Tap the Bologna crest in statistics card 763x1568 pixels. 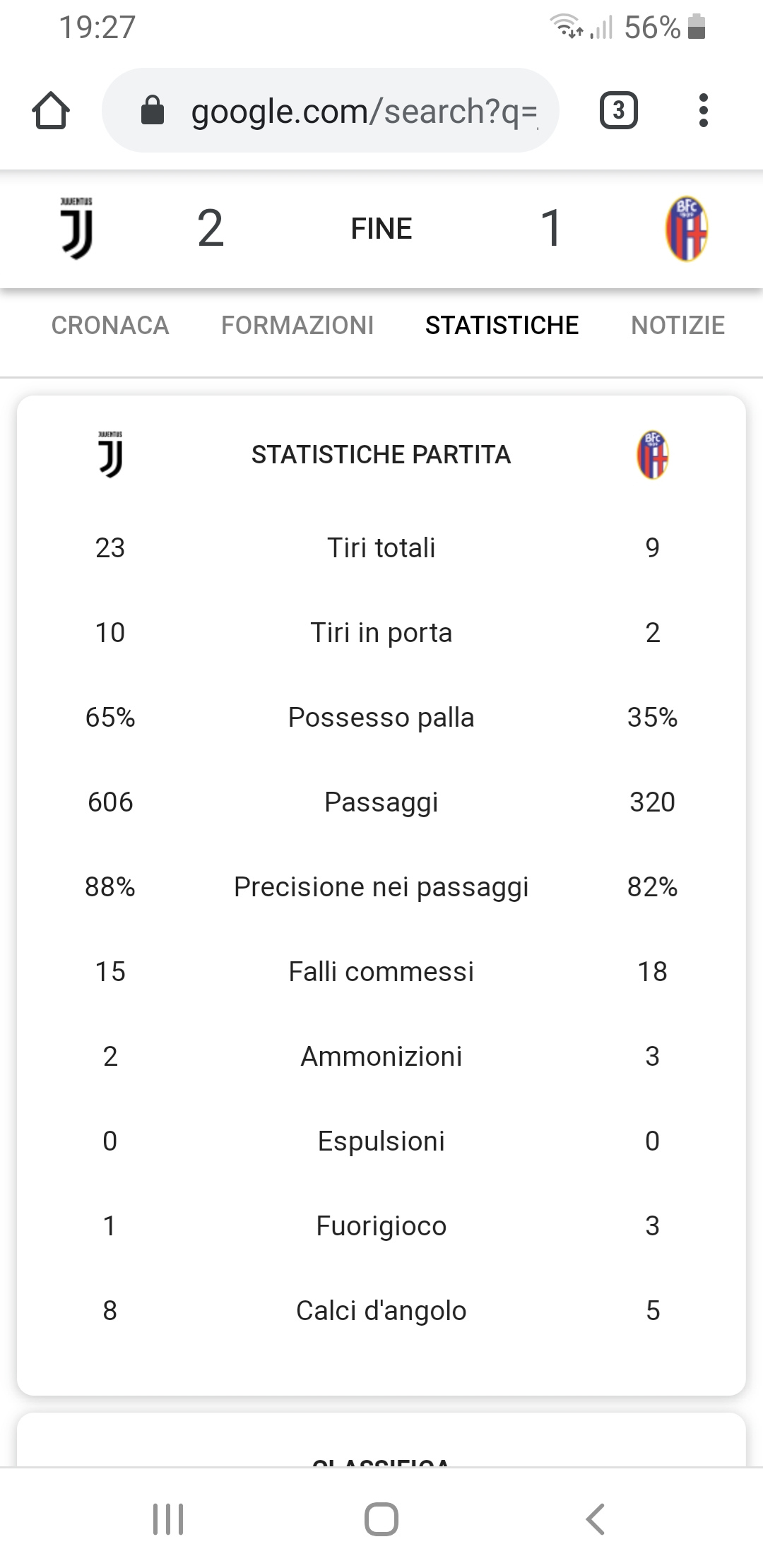pos(652,454)
